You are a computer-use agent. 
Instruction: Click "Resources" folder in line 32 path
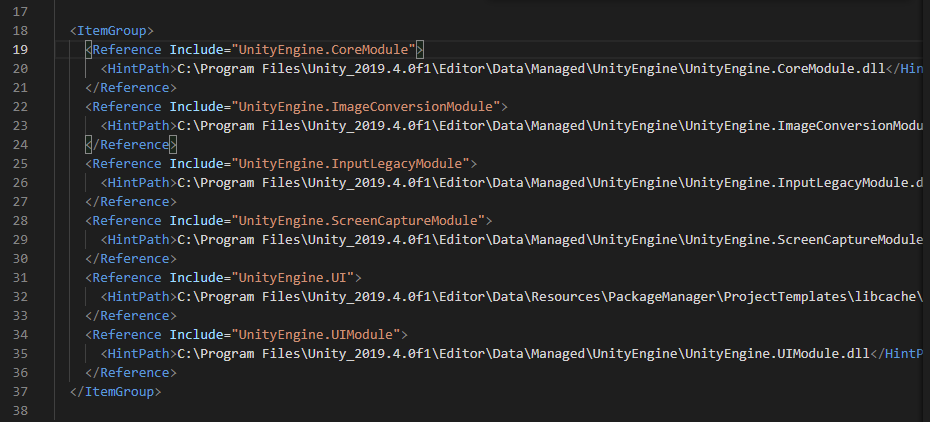click(x=566, y=296)
